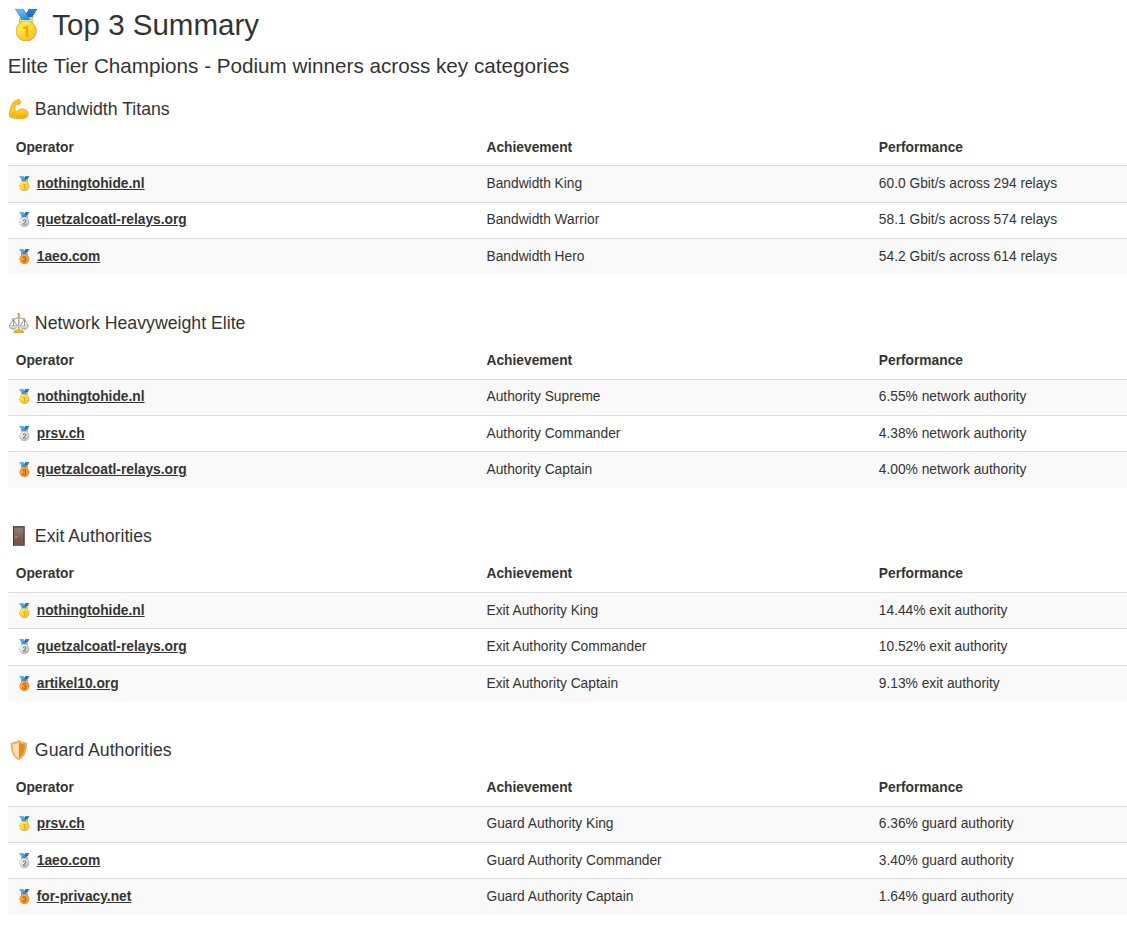Click the gold medal icon in Bandwidth Titans table

pyautogui.click(x=24, y=184)
